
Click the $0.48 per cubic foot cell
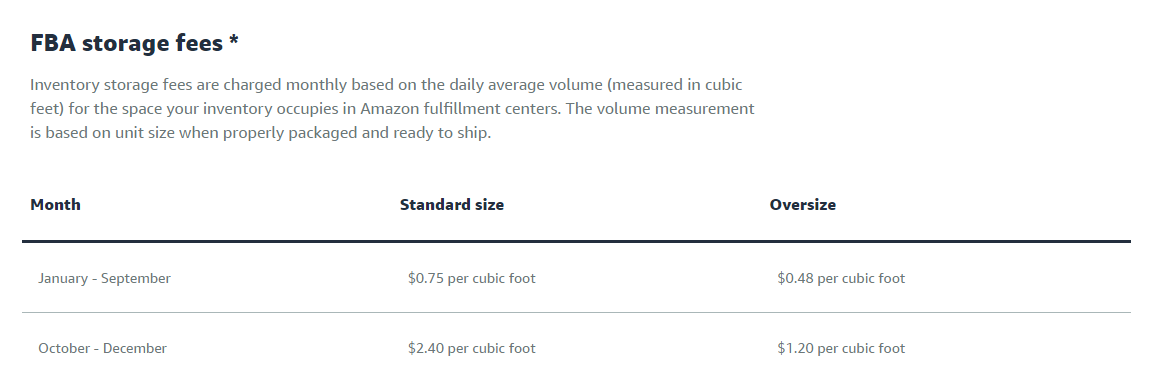pyautogui.click(x=841, y=279)
